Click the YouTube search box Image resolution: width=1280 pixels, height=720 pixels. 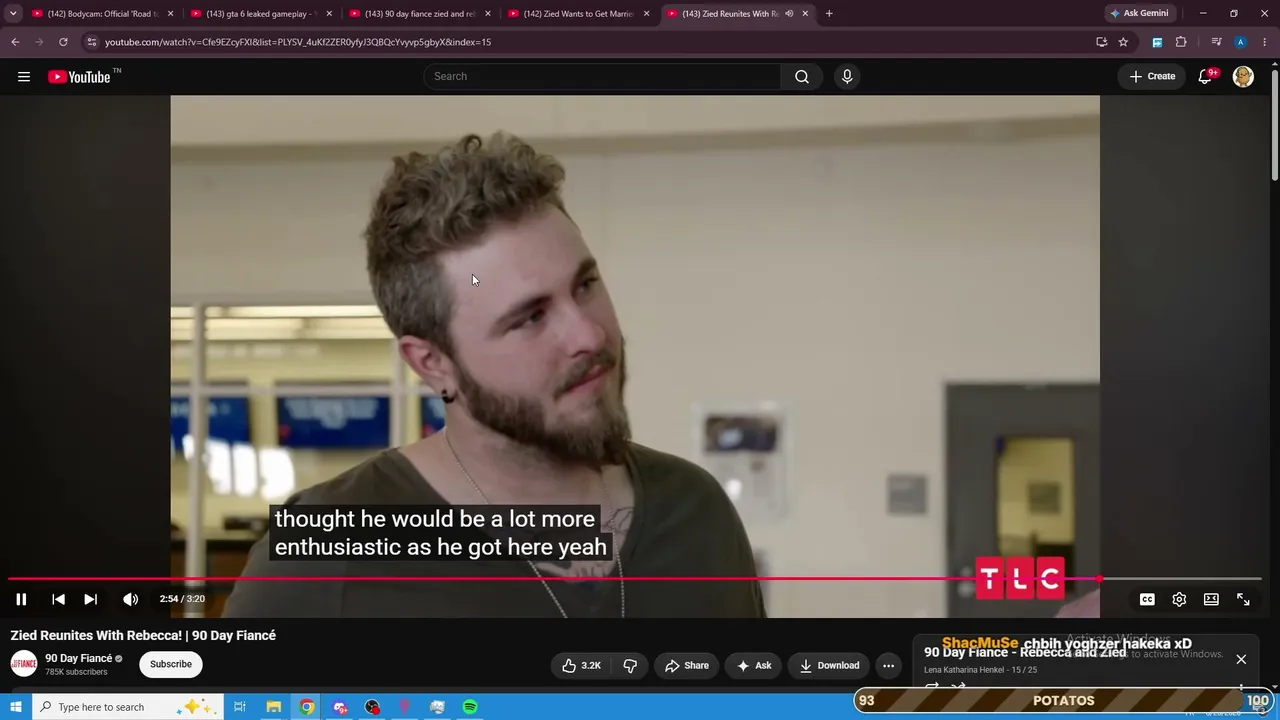[602, 77]
